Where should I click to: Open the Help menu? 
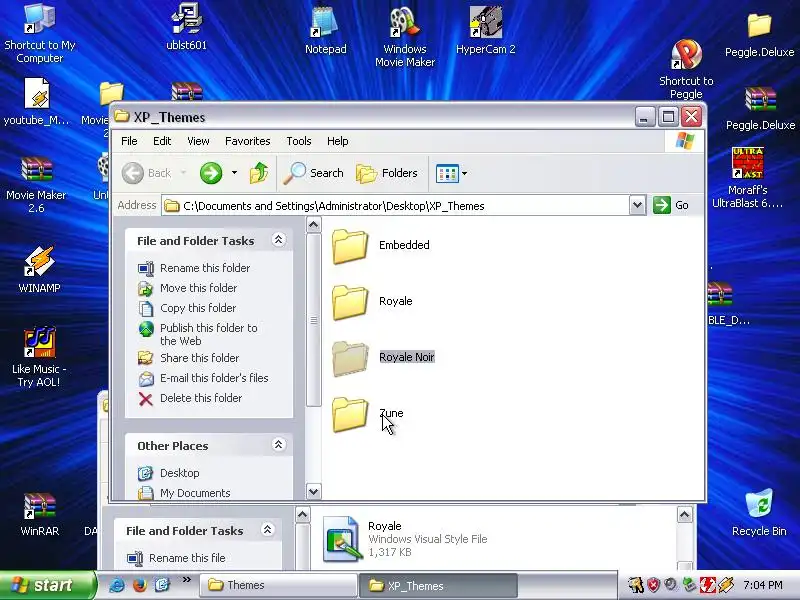(x=337, y=141)
